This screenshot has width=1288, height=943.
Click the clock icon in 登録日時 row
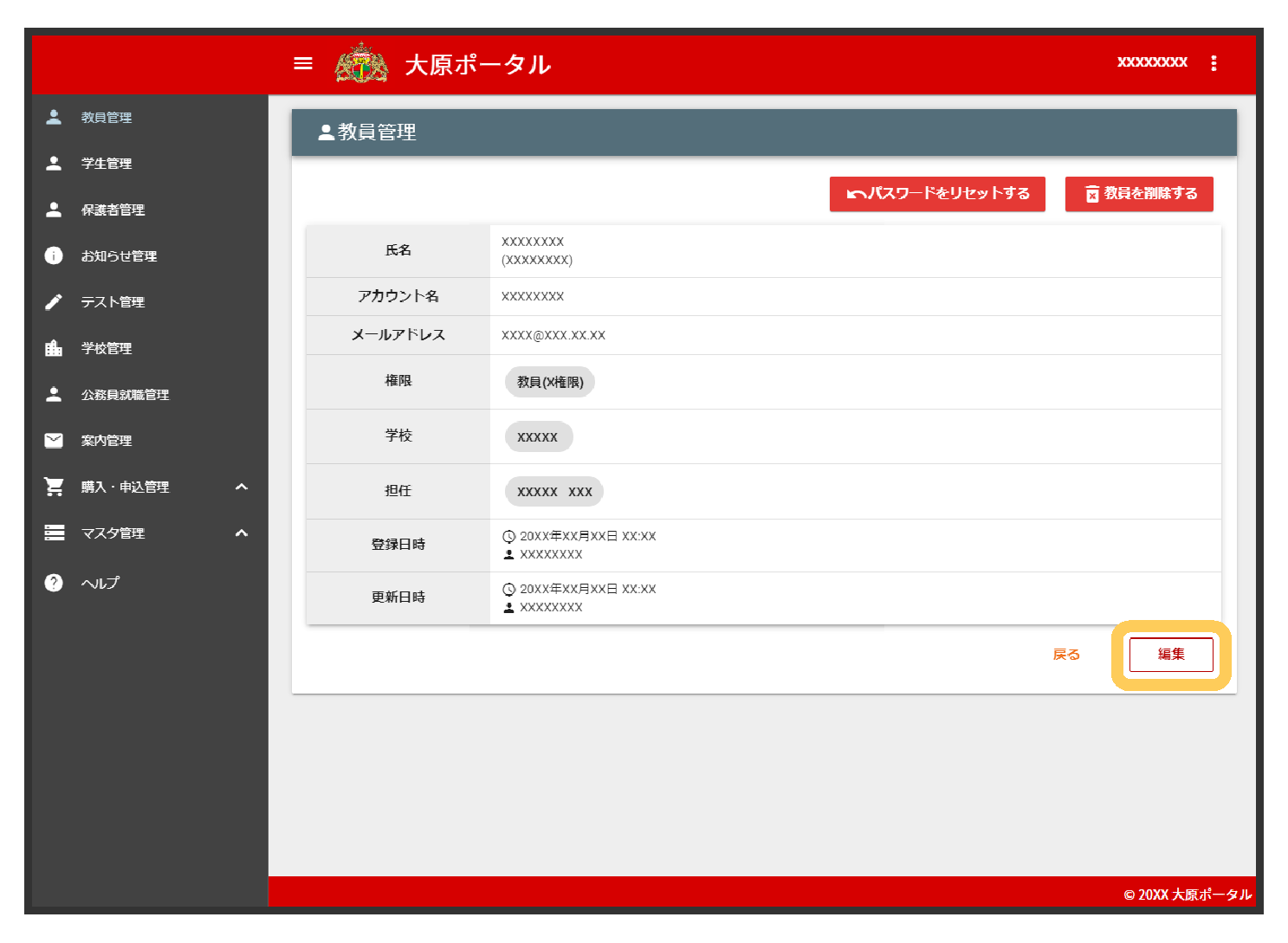509,537
